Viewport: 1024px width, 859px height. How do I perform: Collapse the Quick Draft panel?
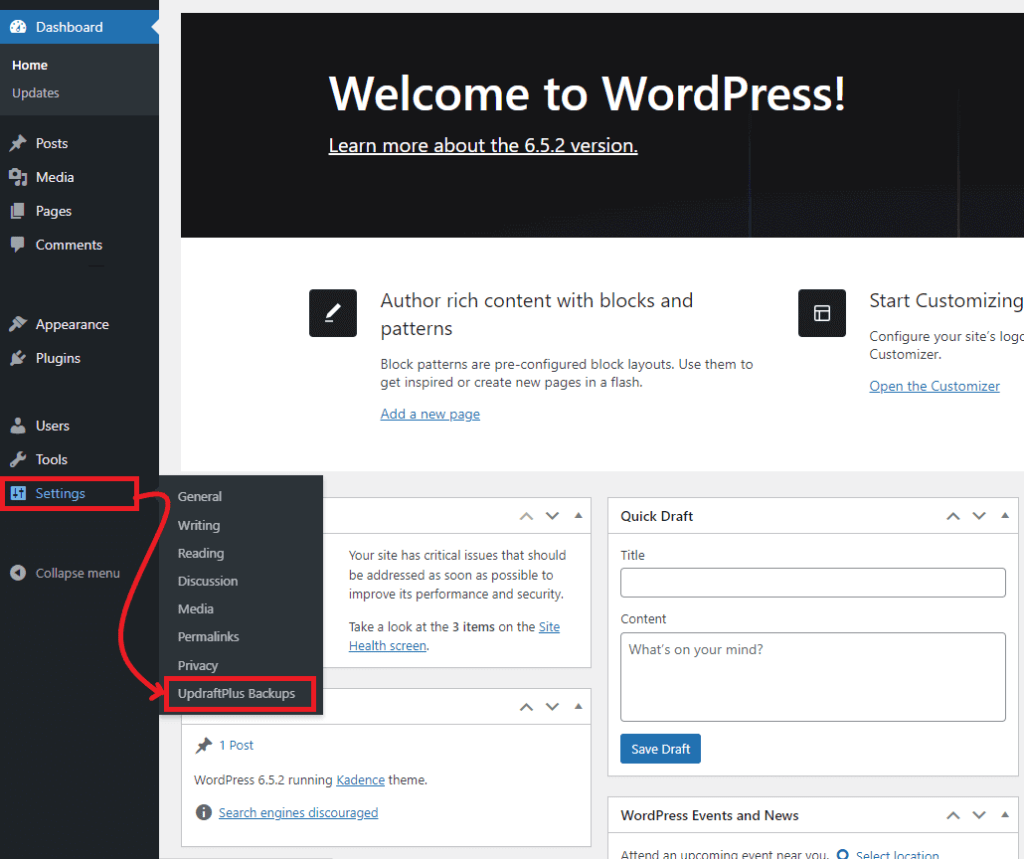[1005, 516]
